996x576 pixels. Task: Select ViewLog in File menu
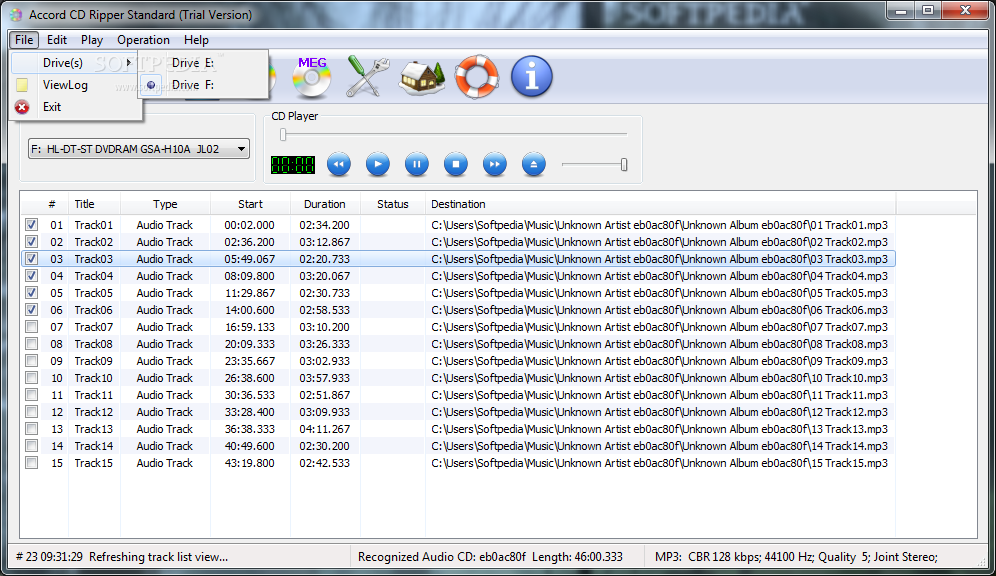[75, 84]
